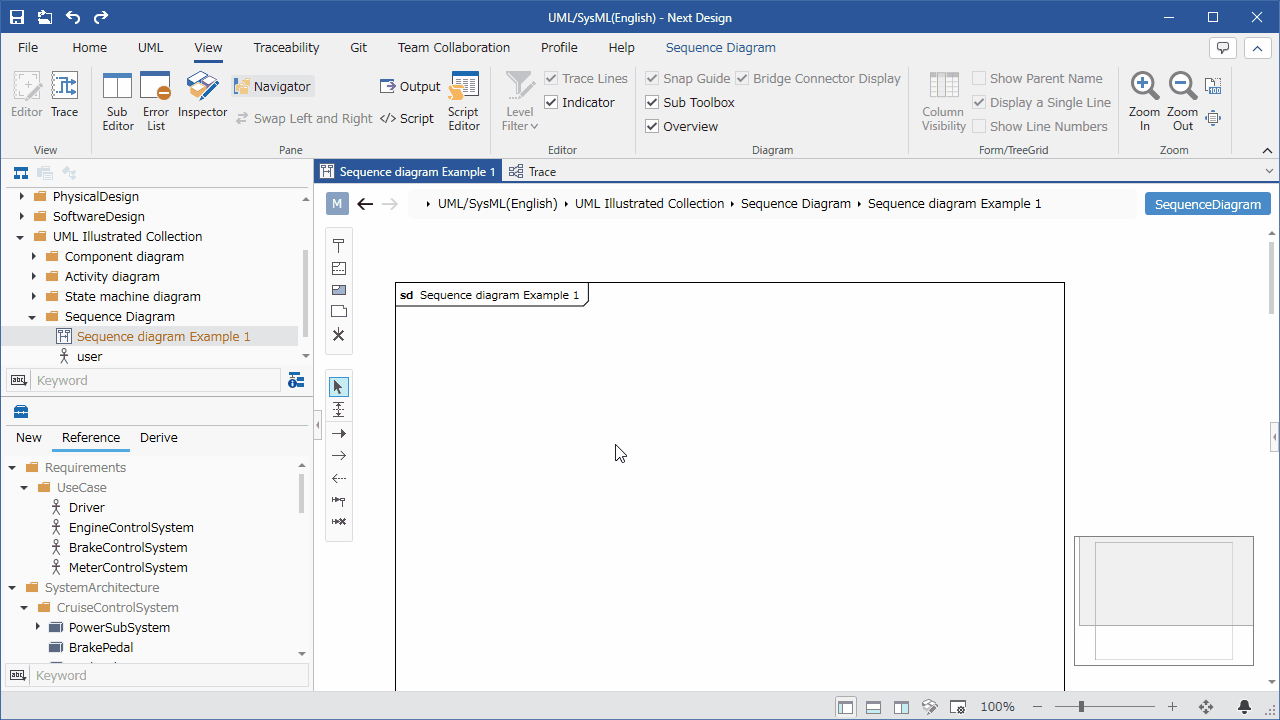Expand the State machine diagram folder
The image size is (1280, 720).
tap(33, 297)
